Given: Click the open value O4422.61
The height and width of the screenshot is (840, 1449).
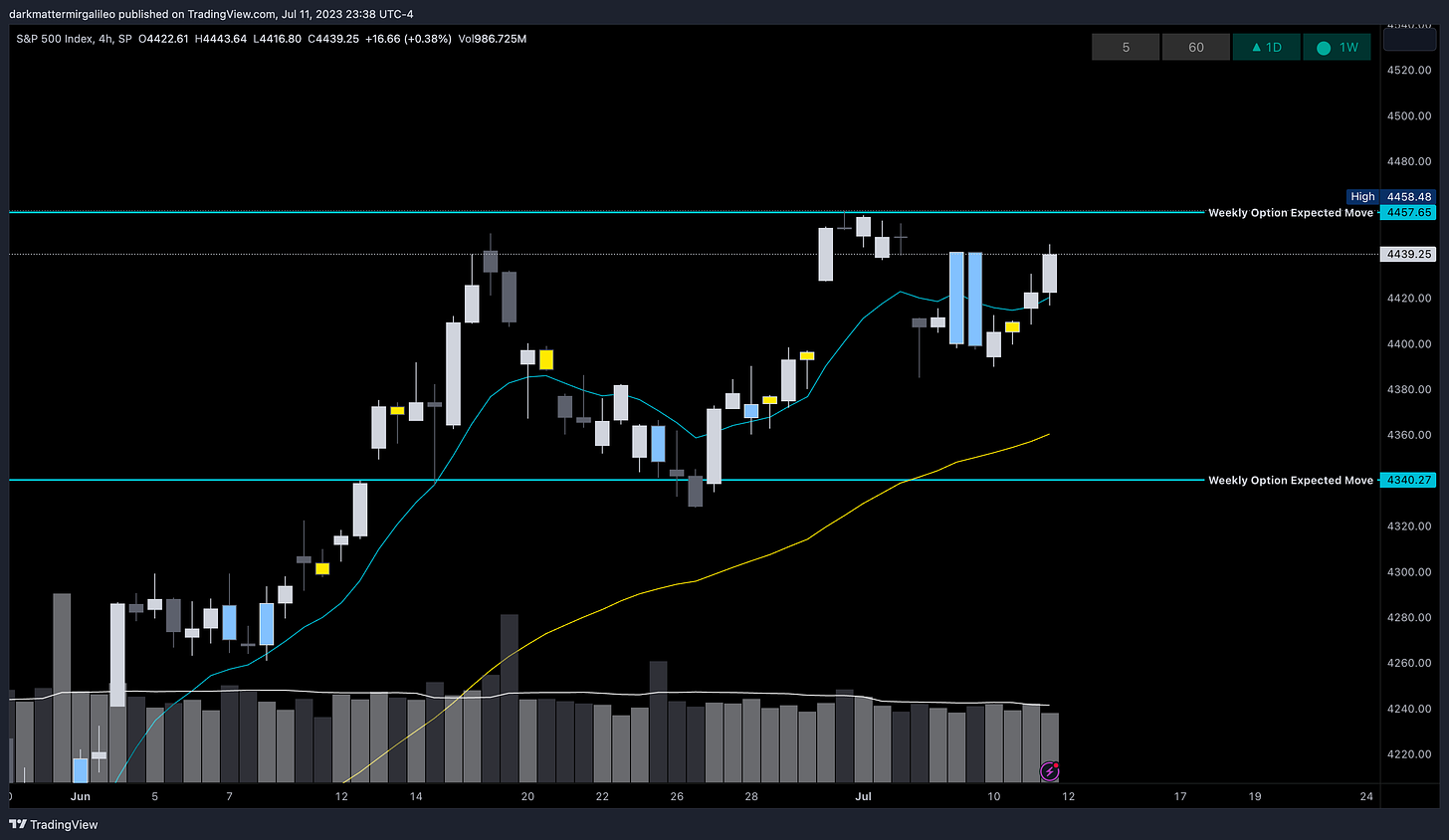Looking at the screenshot, I should (163, 39).
